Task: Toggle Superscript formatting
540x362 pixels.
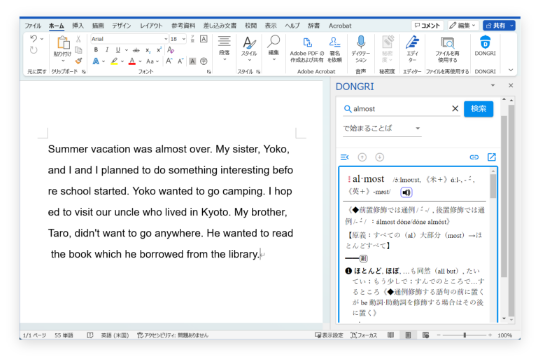Action: tap(159, 50)
